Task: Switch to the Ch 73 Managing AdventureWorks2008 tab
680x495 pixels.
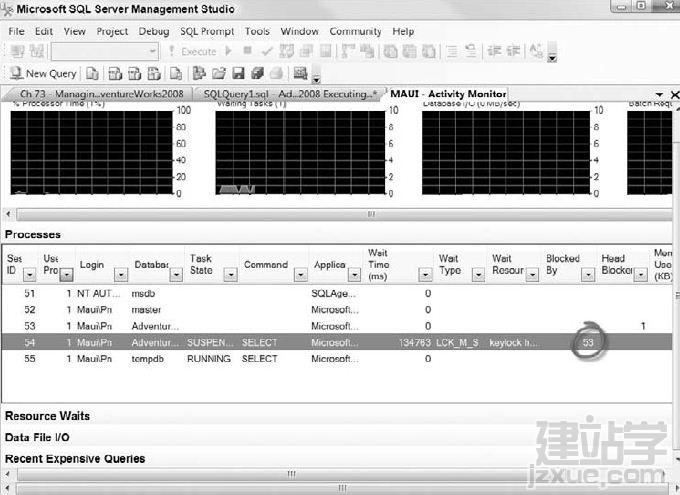Action: [101, 94]
